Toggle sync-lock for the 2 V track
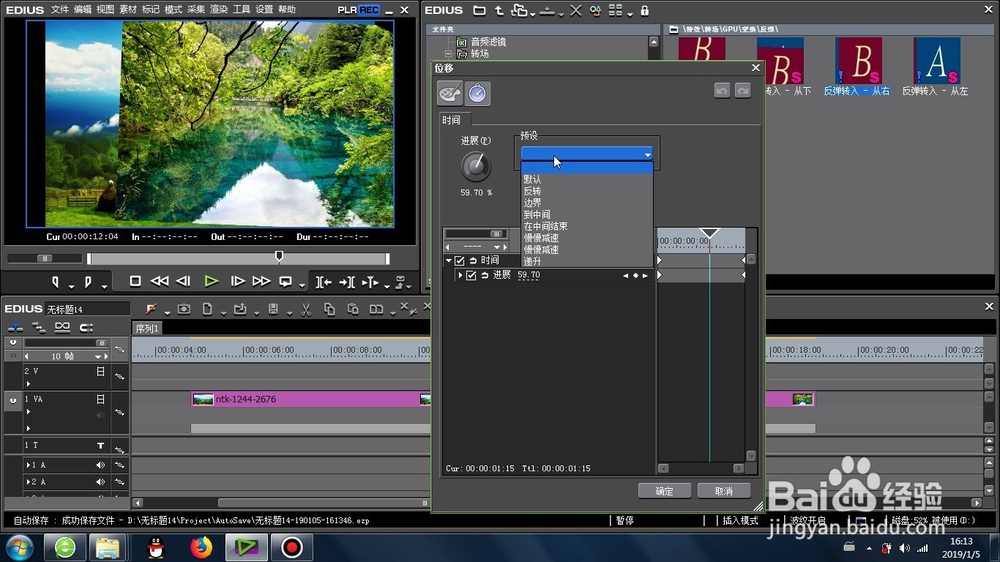This screenshot has height=562, width=1000. tap(119, 376)
